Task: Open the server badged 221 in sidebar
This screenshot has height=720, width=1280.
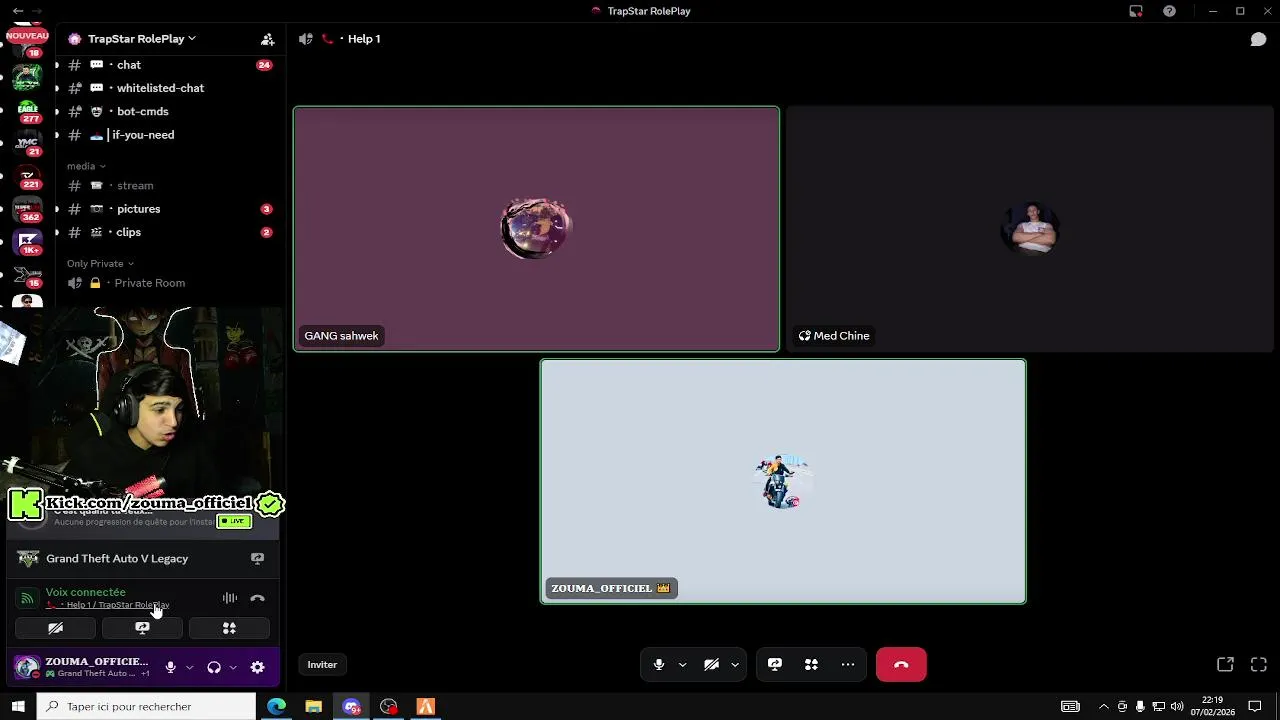Action: pyautogui.click(x=28, y=177)
